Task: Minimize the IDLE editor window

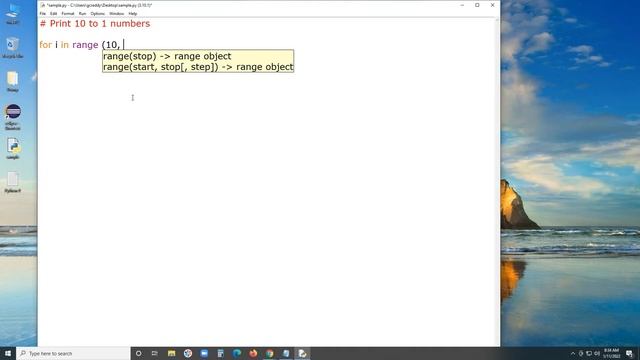Action: pyautogui.click(x=462, y=5)
